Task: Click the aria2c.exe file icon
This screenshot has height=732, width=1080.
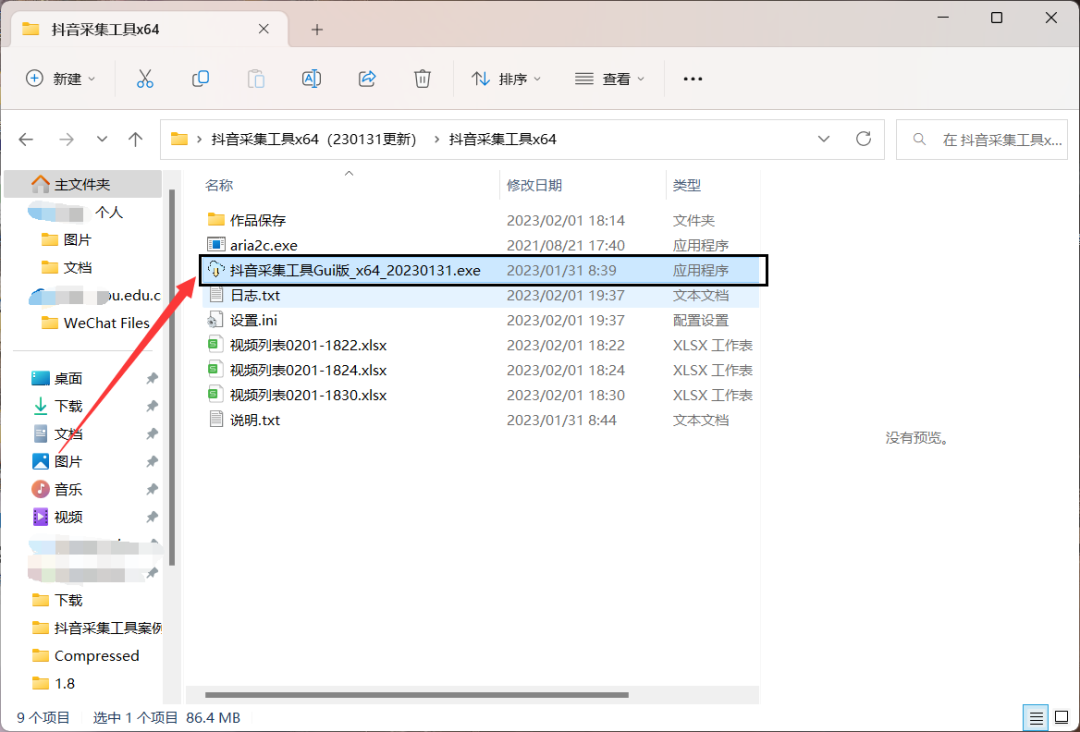Action: click(x=216, y=245)
